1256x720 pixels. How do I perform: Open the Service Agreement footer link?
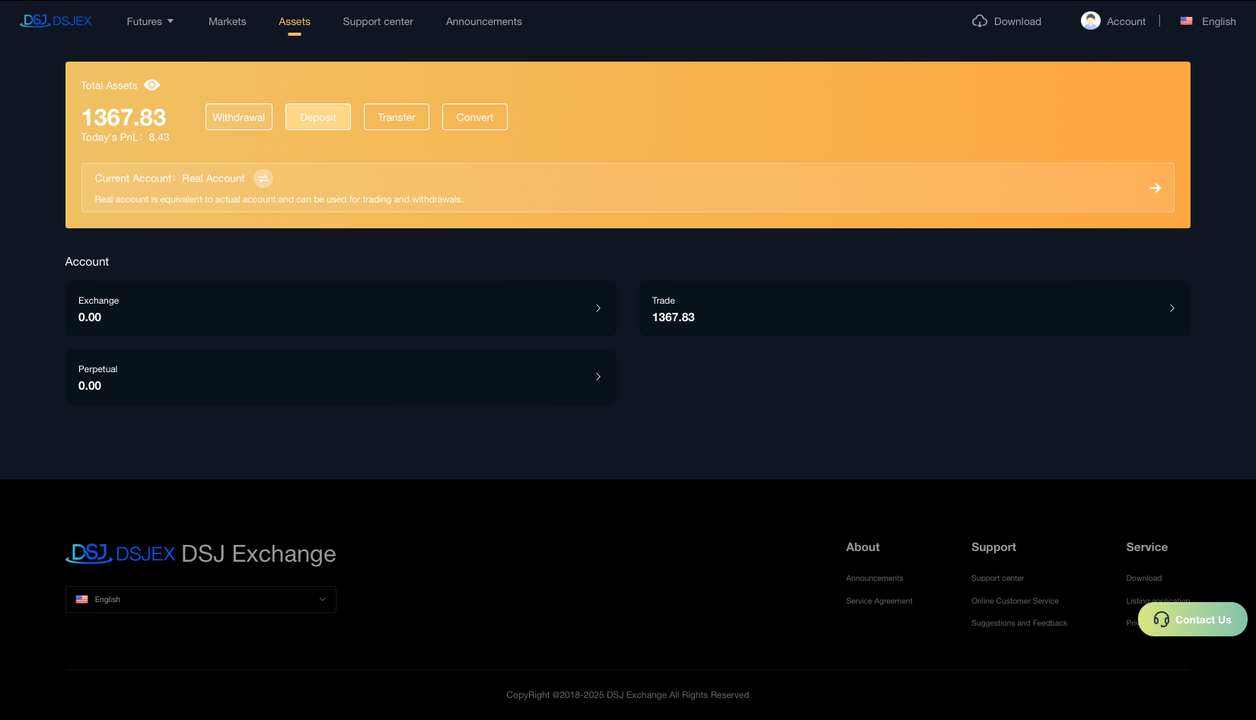pyautogui.click(x=879, y=601)
